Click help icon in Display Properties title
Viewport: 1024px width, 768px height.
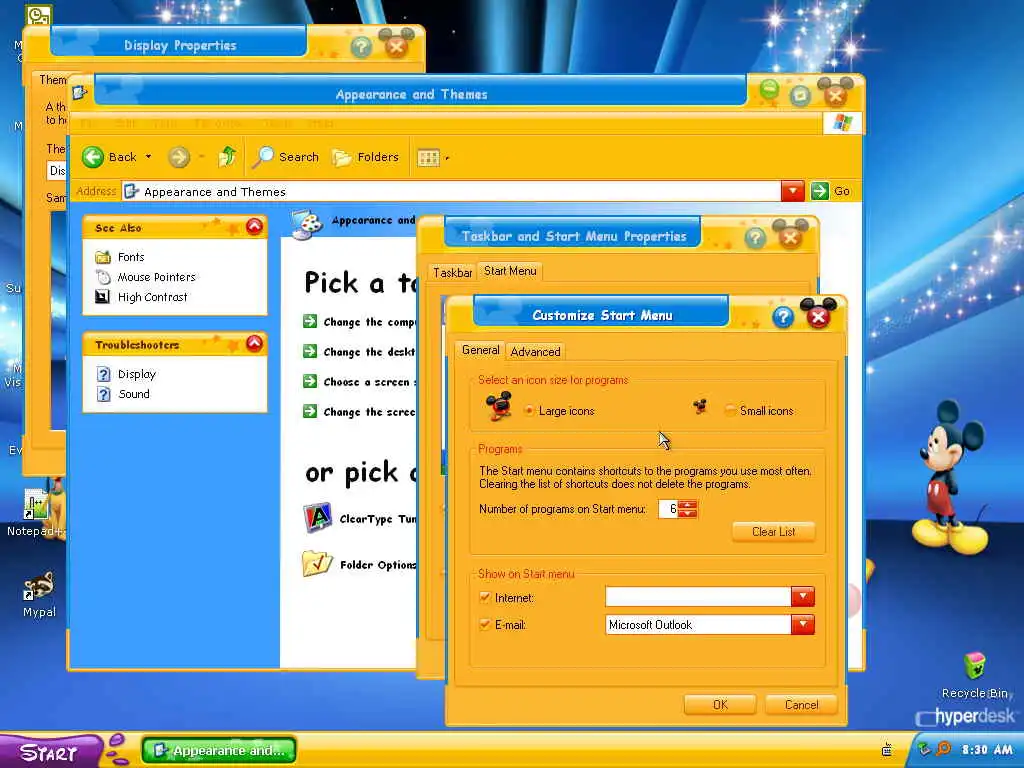(360, 47)
